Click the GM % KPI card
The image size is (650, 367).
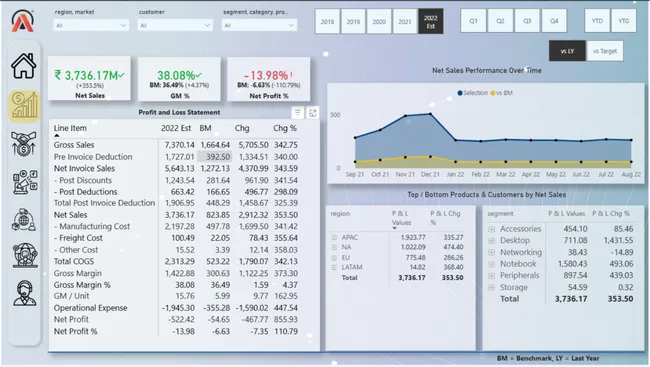(179, 79)
